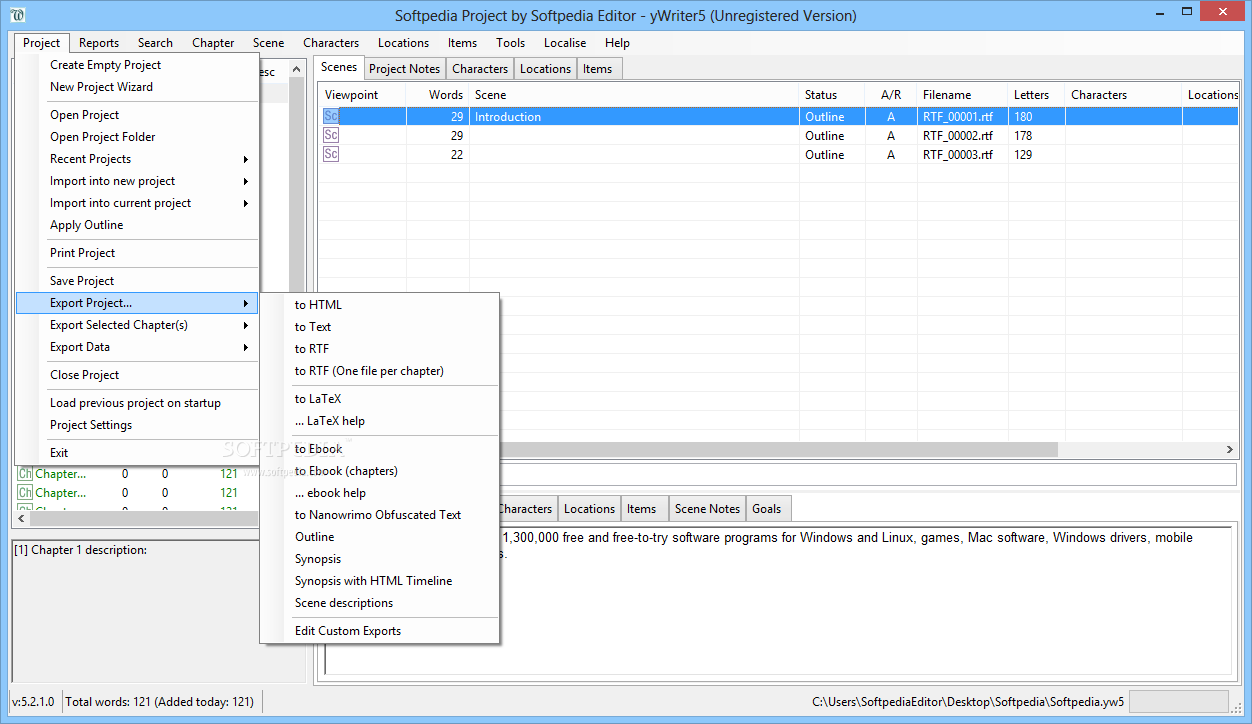Screen dimensions: 1252x724
Task: Export Outline
Action: (380, 537)
